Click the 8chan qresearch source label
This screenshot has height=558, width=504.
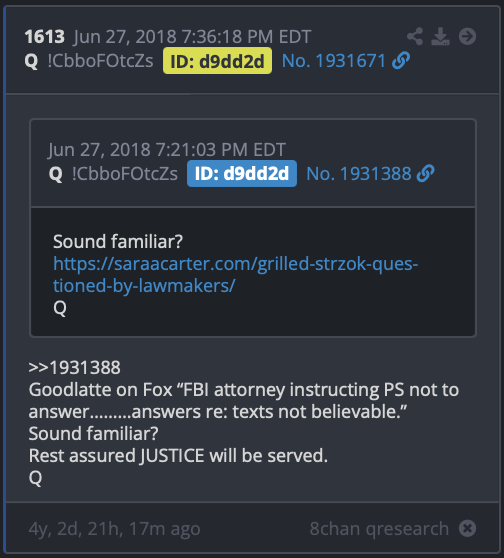click(379, 529)
